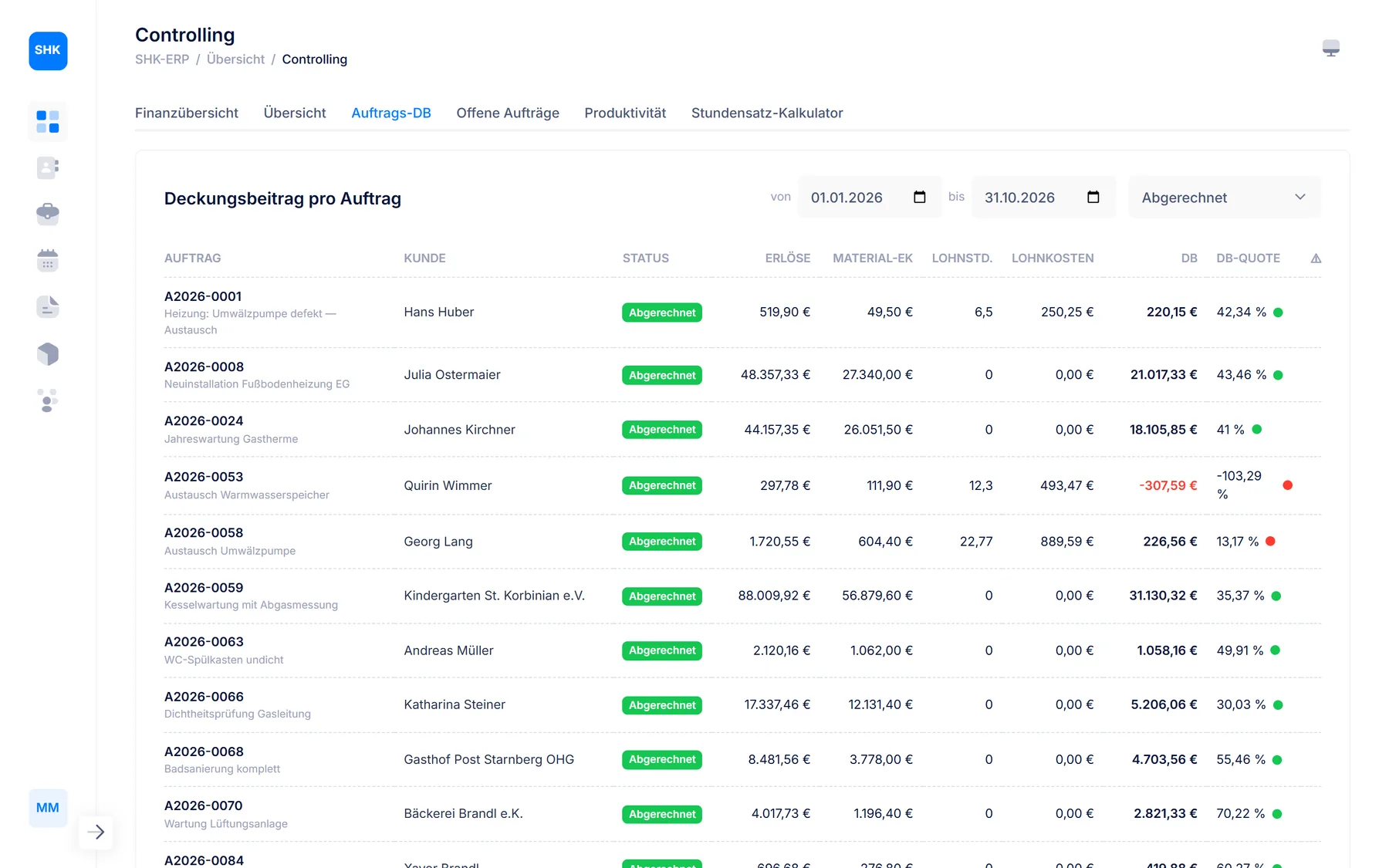Expand sidebar with the arrow button

[x=96, y=832]
